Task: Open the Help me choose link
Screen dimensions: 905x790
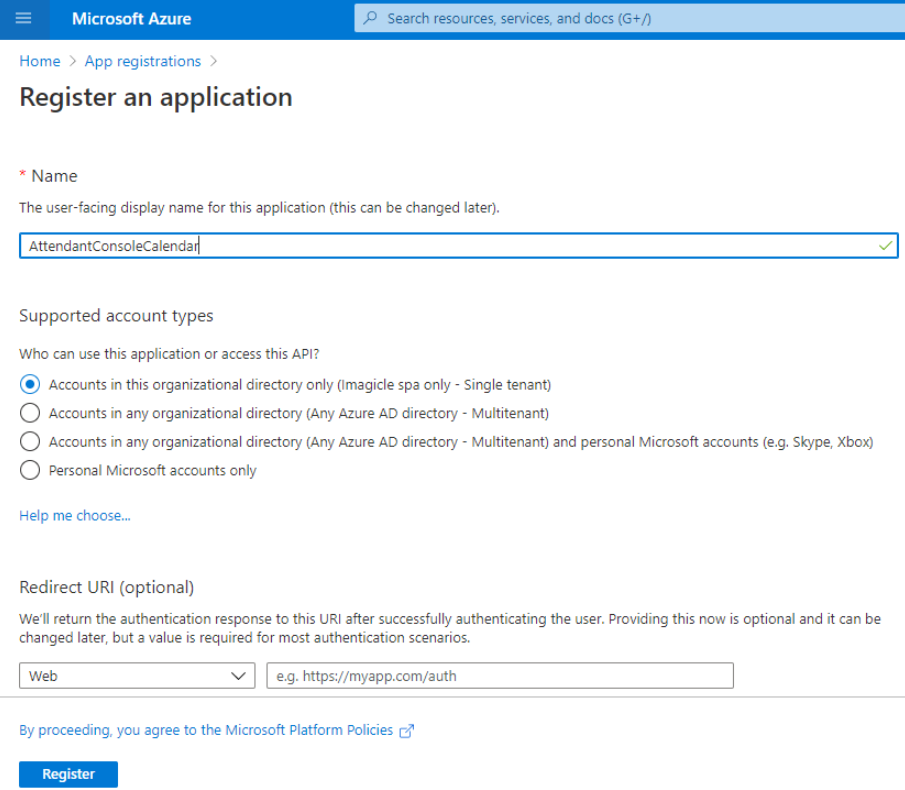Action: click(x=75, y=516)
